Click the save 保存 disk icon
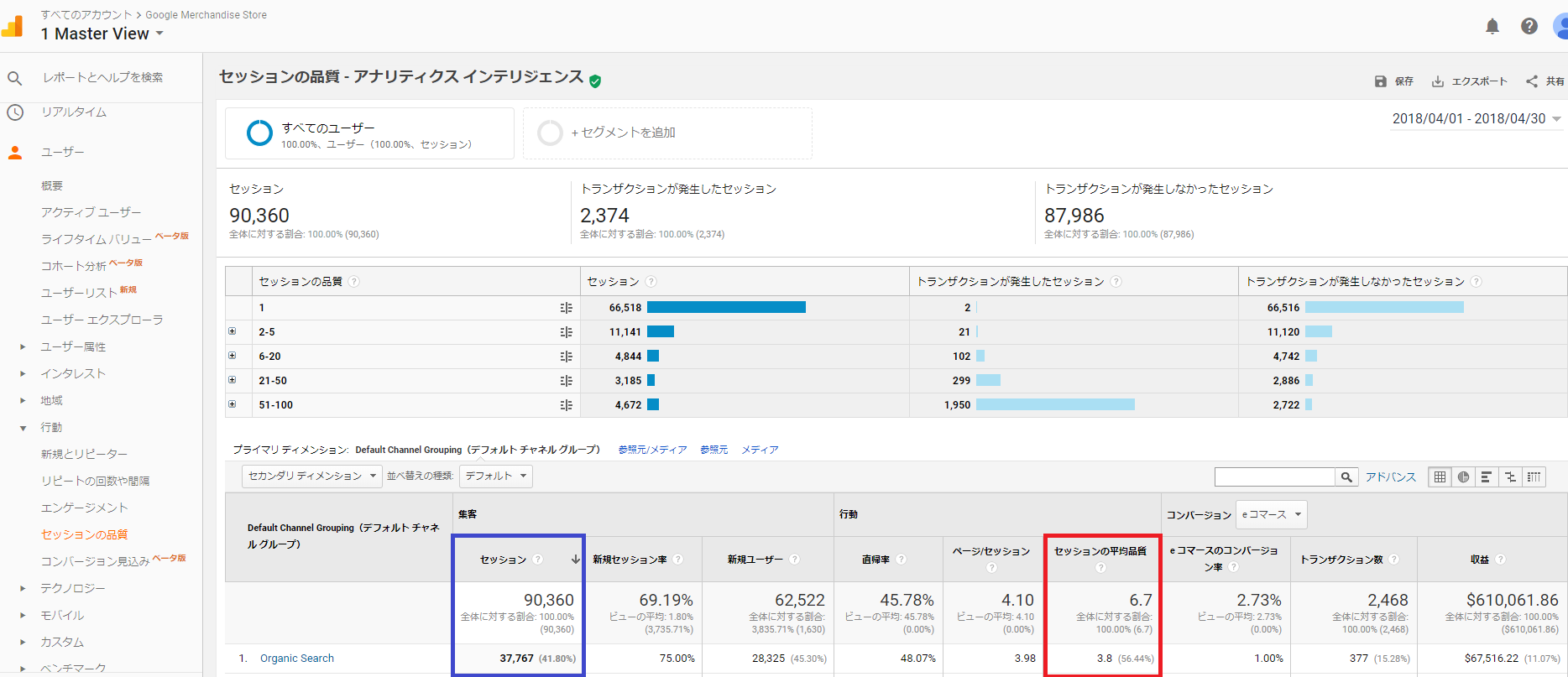Image resolution: width=1568 pixels, height=677 pixels. (x=1381, y=81)
